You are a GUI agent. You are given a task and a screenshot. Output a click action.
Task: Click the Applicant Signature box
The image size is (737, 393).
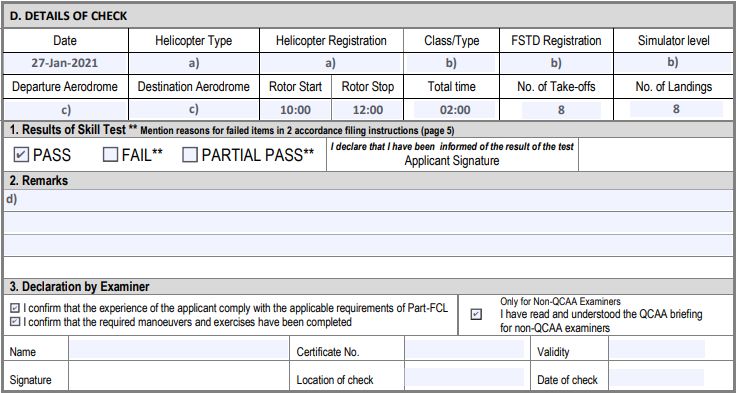tap(655, 155)
